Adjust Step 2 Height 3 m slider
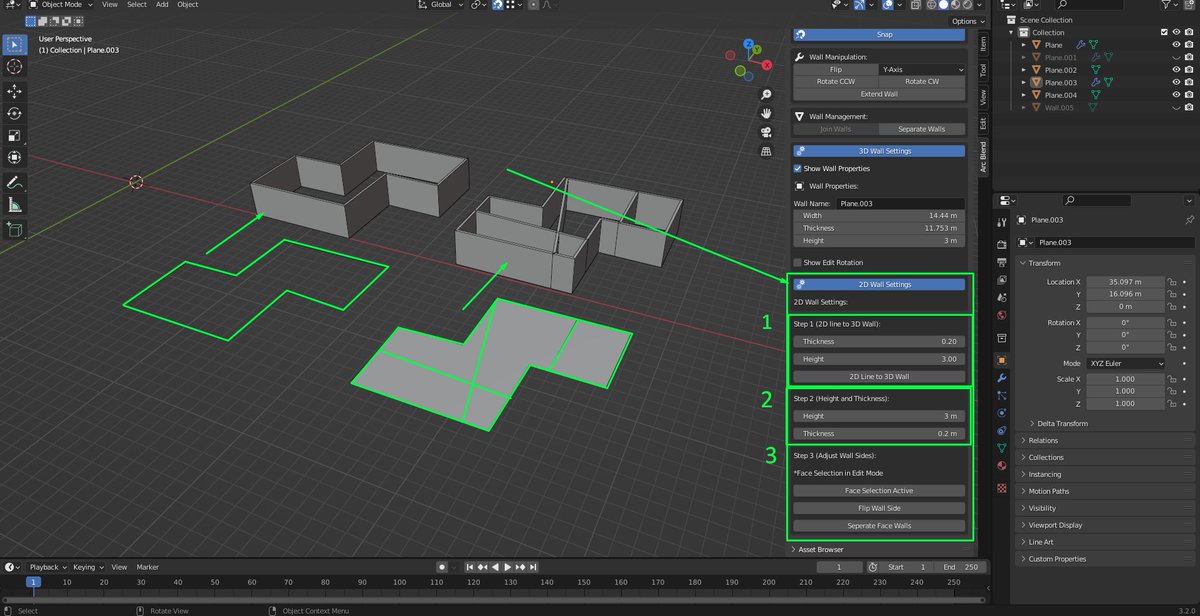1200x616 pixels. click(x=879, y=416)
